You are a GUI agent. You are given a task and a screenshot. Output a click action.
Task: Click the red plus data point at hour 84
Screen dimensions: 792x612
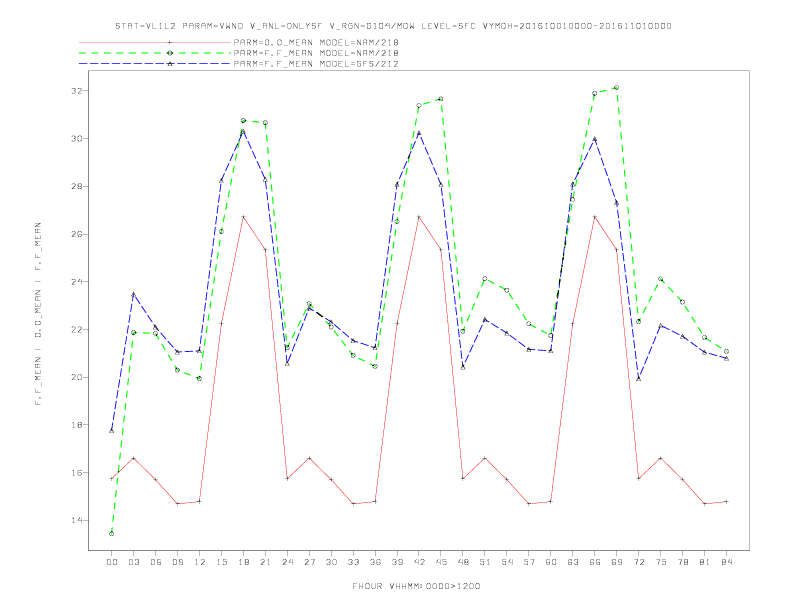pos(726,501)
